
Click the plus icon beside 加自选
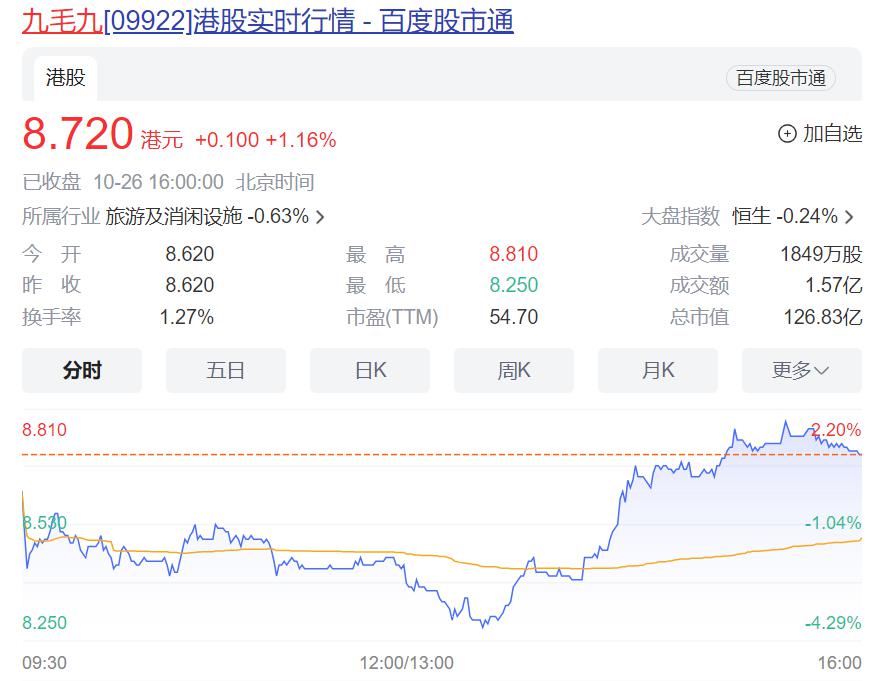coord(787,134)
